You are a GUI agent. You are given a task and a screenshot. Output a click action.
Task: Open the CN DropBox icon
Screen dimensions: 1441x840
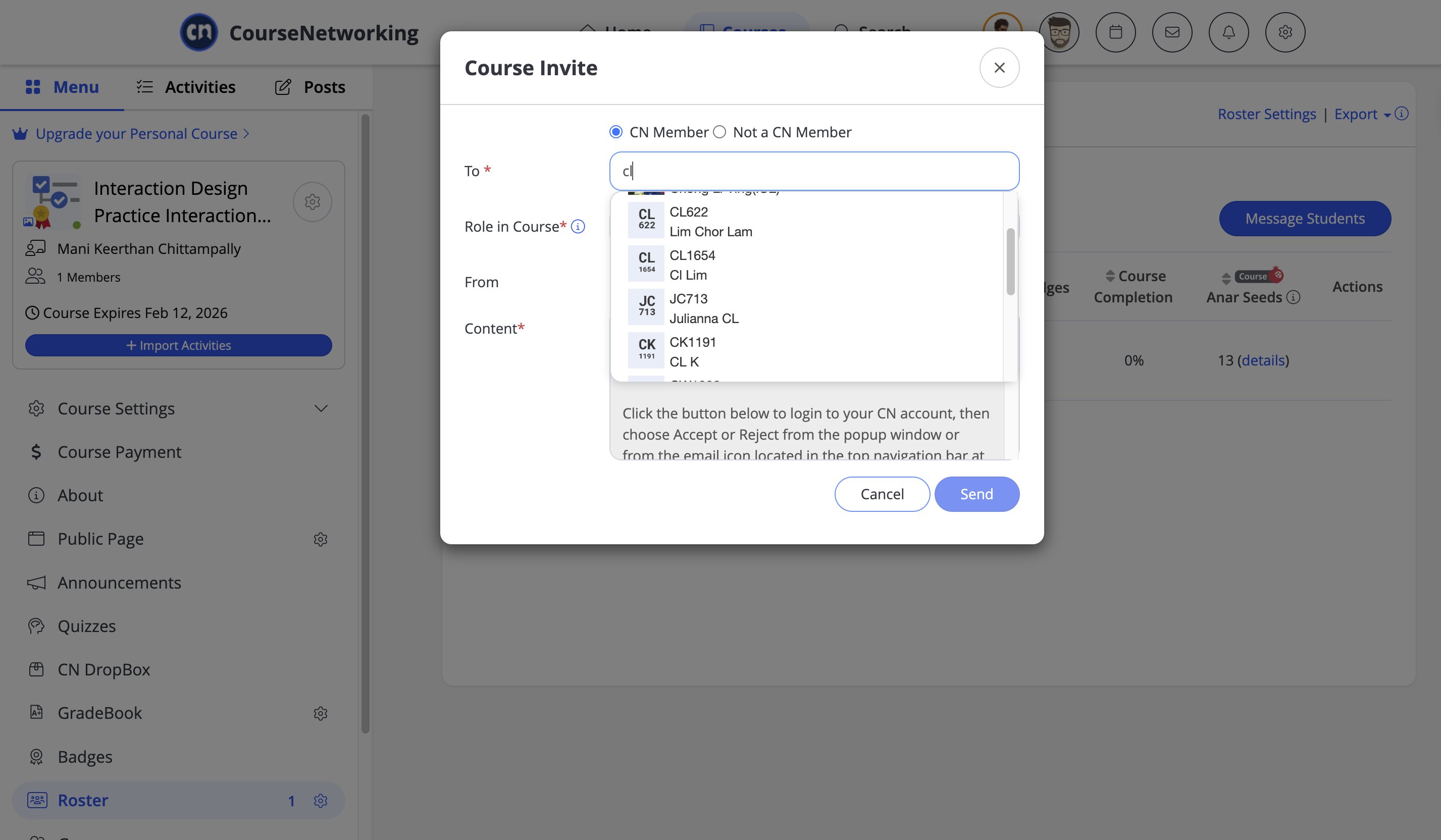point(36,669)
